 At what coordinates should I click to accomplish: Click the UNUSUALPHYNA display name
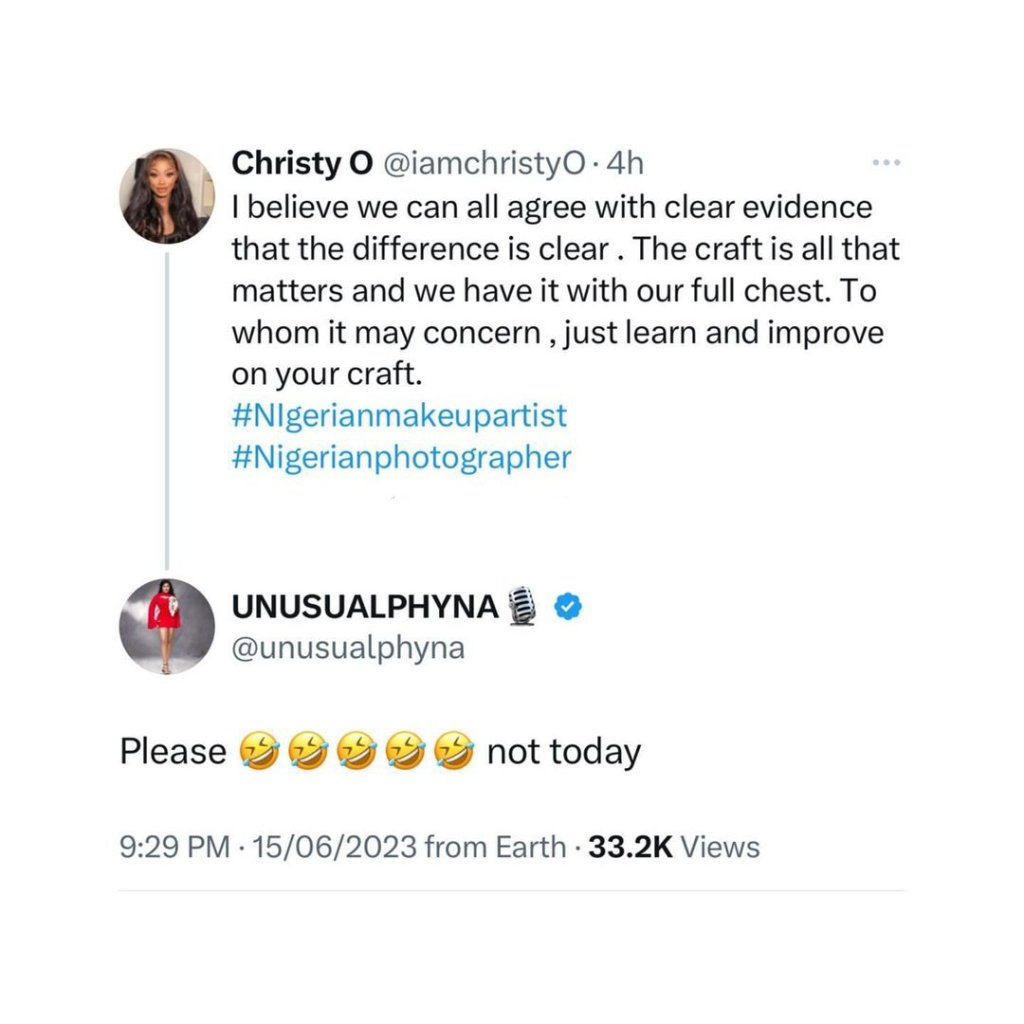click(x=364, y=606)
